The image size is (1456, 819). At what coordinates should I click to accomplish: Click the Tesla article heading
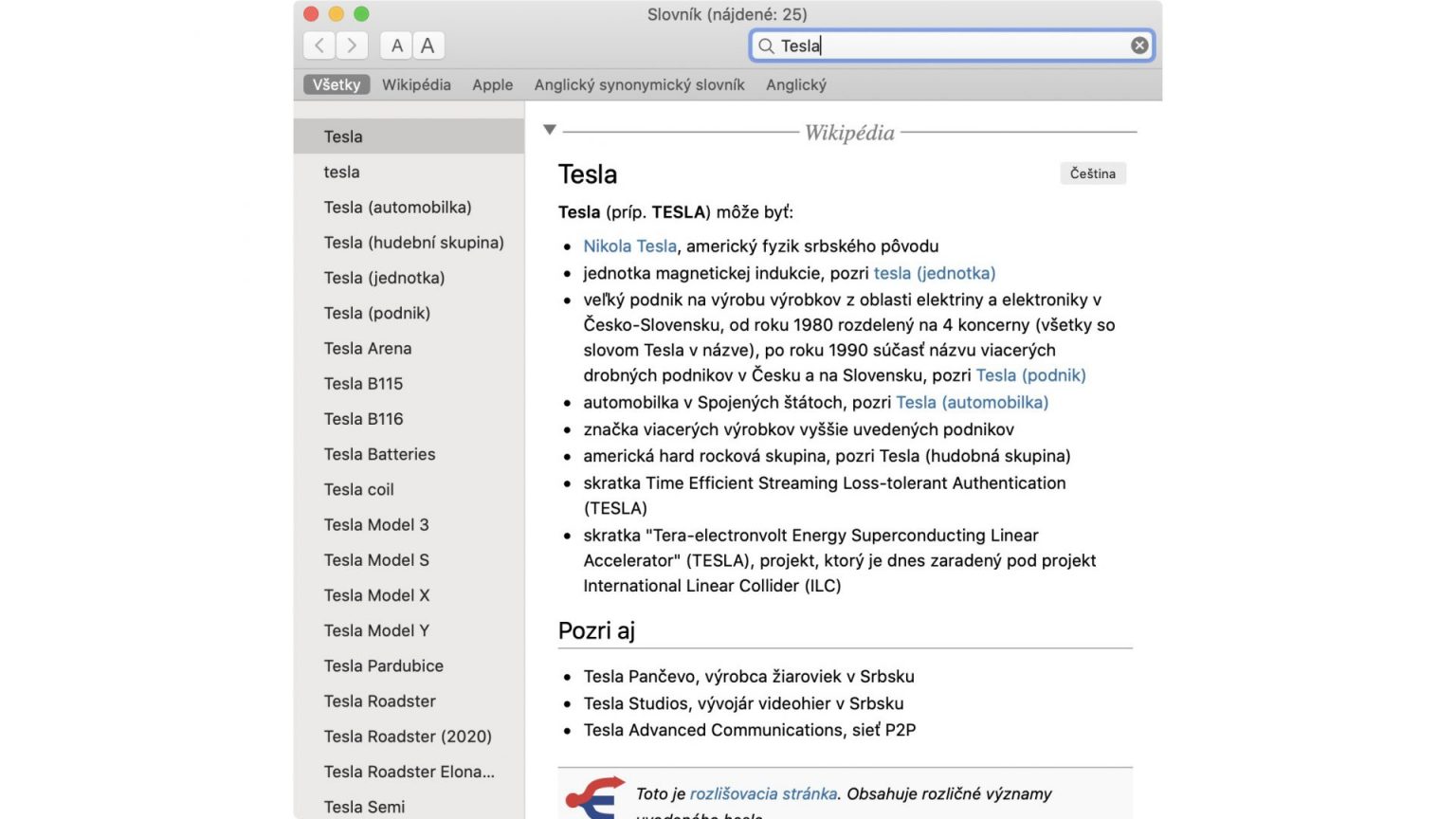[588, 174]
